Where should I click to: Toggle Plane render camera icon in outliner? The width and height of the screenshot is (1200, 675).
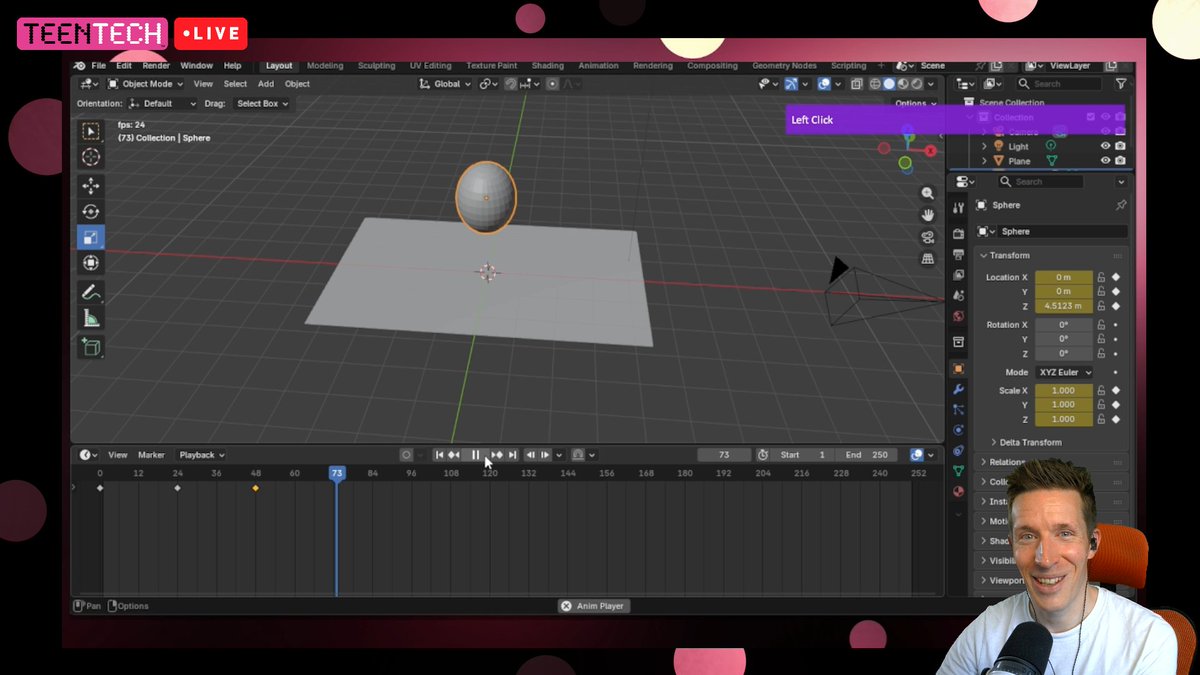tap(1120, 161)
